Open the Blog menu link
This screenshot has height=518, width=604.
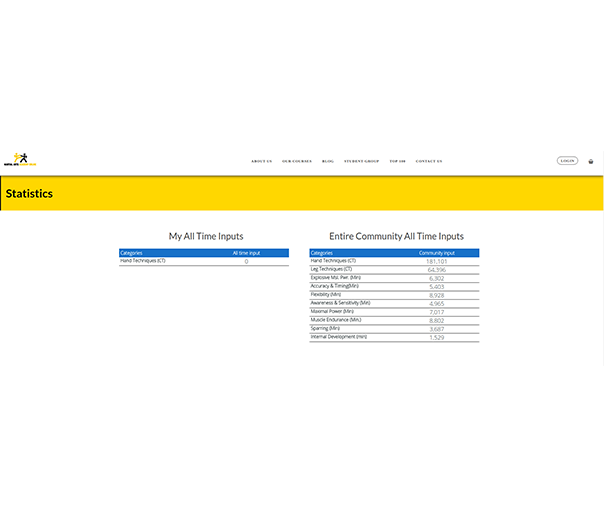pos(328,161)
